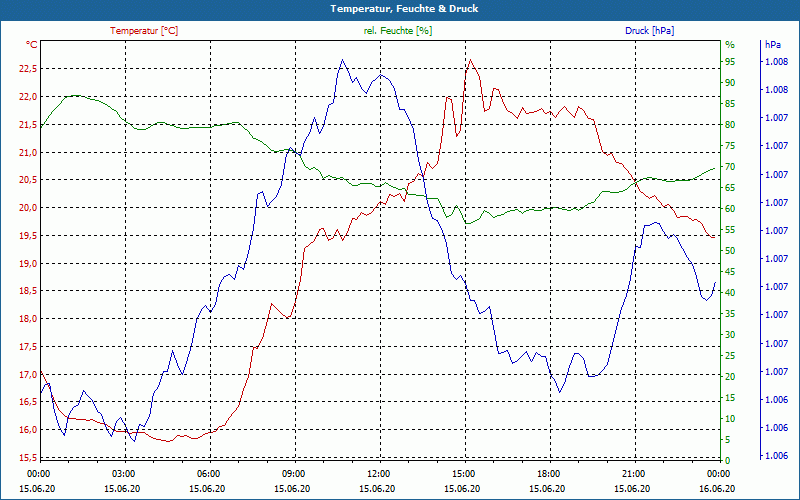Screen dimensions: 800x500
Task: Select the 18:00 time axis label
Action: pos(548,474)
